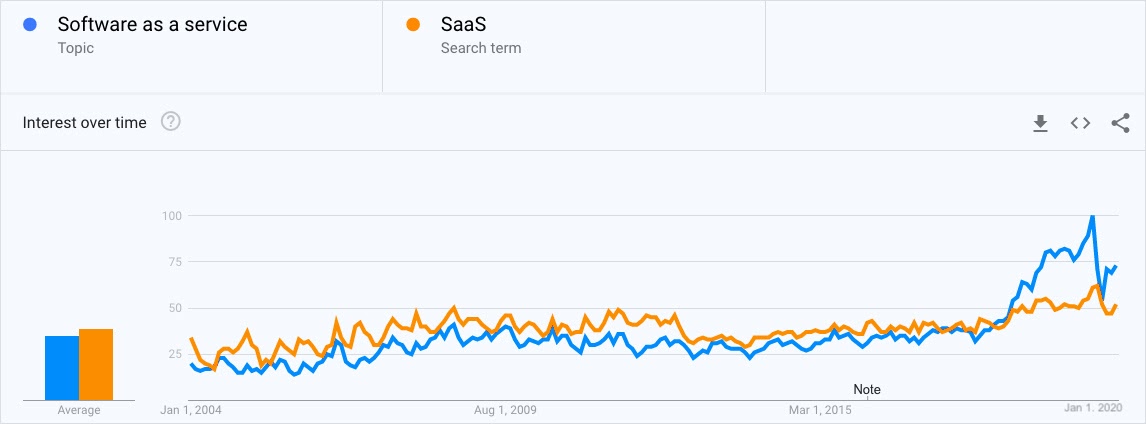Select the Software as a service topic

click(x=152, y=25)
